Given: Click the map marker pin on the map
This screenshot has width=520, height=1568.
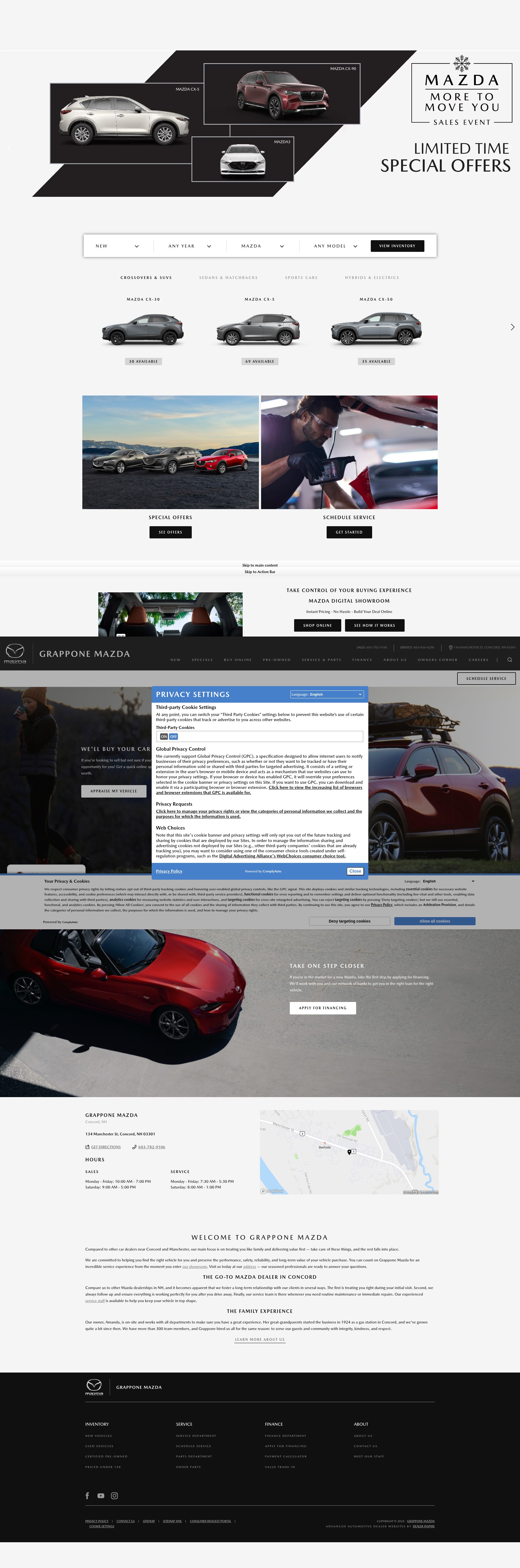Looking at the screenshot, I should [349, 1152].
